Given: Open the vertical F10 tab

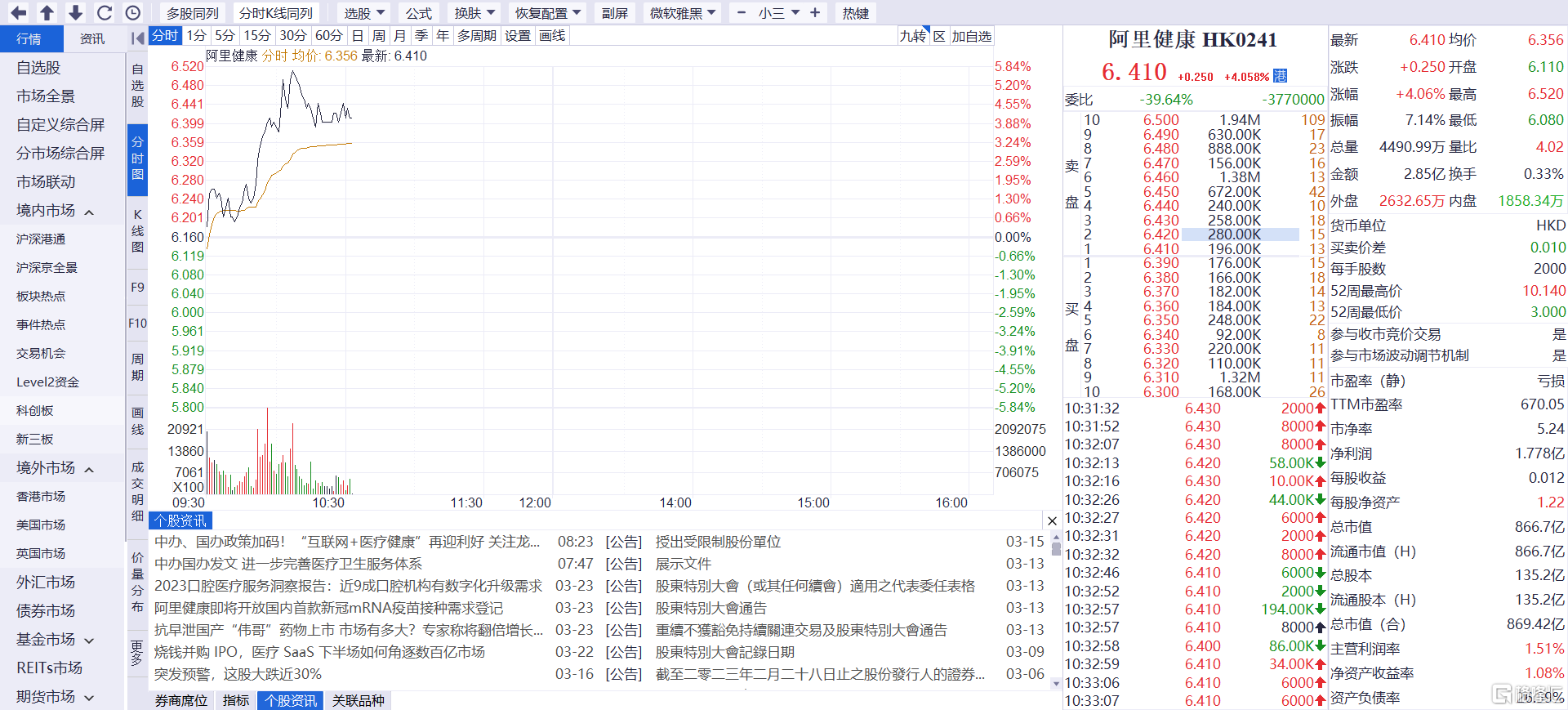Looking at the screenshot, I should pyautogui.click(x=137, y=324).
